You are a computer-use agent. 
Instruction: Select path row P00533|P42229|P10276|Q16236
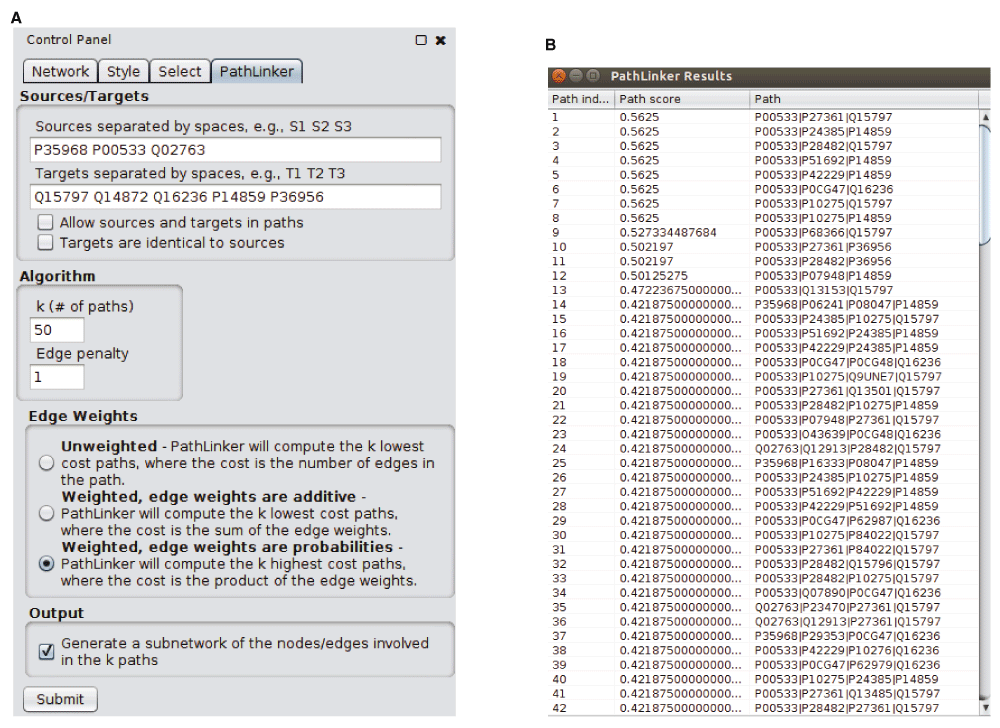pos(763,651)
